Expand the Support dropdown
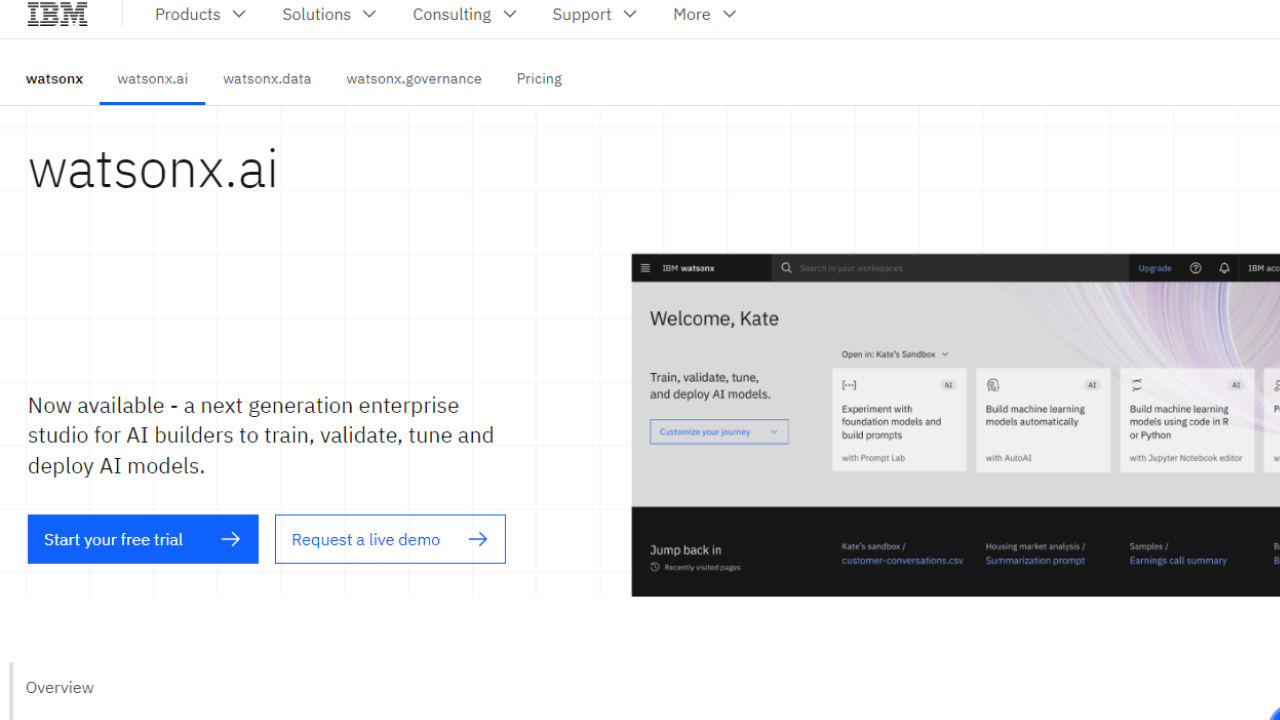1280x720 pixels. [594, 14]
